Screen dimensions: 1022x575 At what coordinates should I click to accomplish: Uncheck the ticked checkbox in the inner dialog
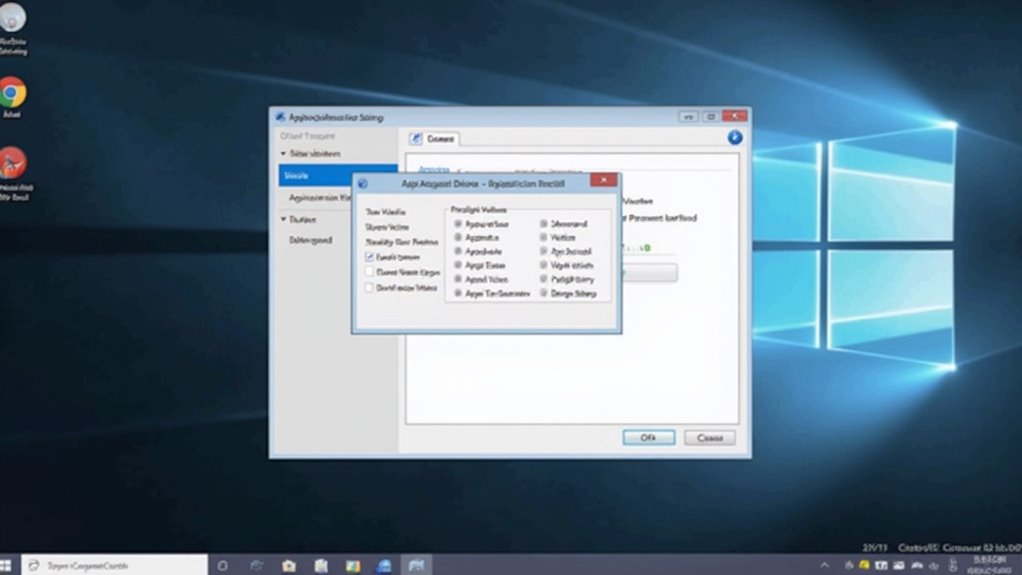369,257
